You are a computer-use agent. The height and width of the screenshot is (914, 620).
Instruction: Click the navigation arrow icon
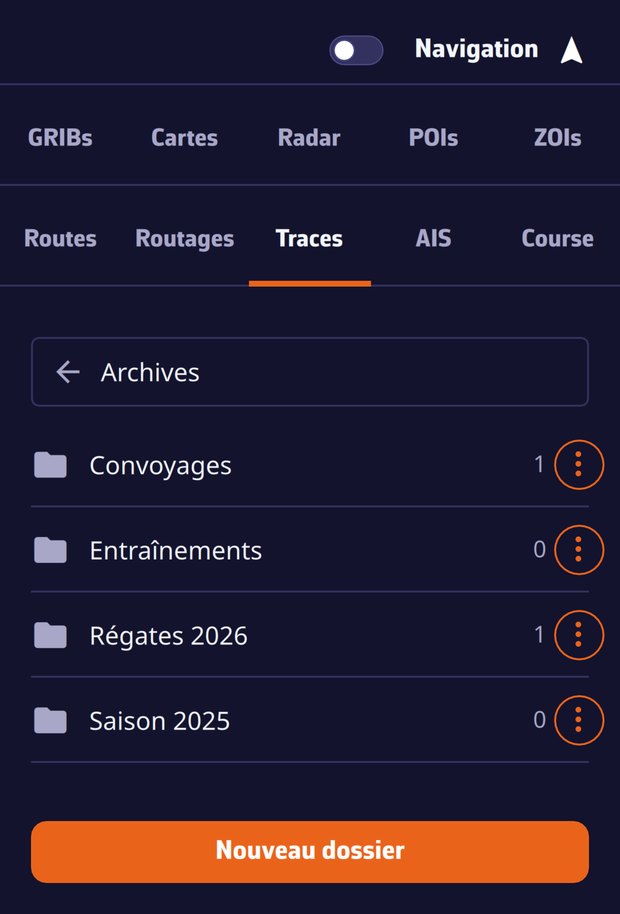(x=571, y=50)
